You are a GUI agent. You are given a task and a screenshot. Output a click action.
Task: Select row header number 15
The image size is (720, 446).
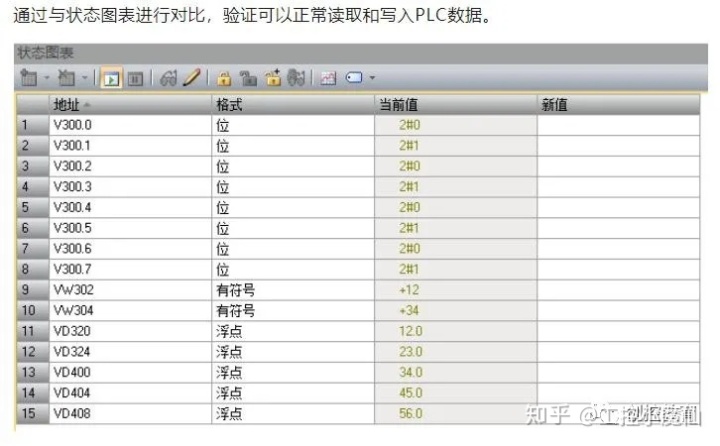point(33,413)
